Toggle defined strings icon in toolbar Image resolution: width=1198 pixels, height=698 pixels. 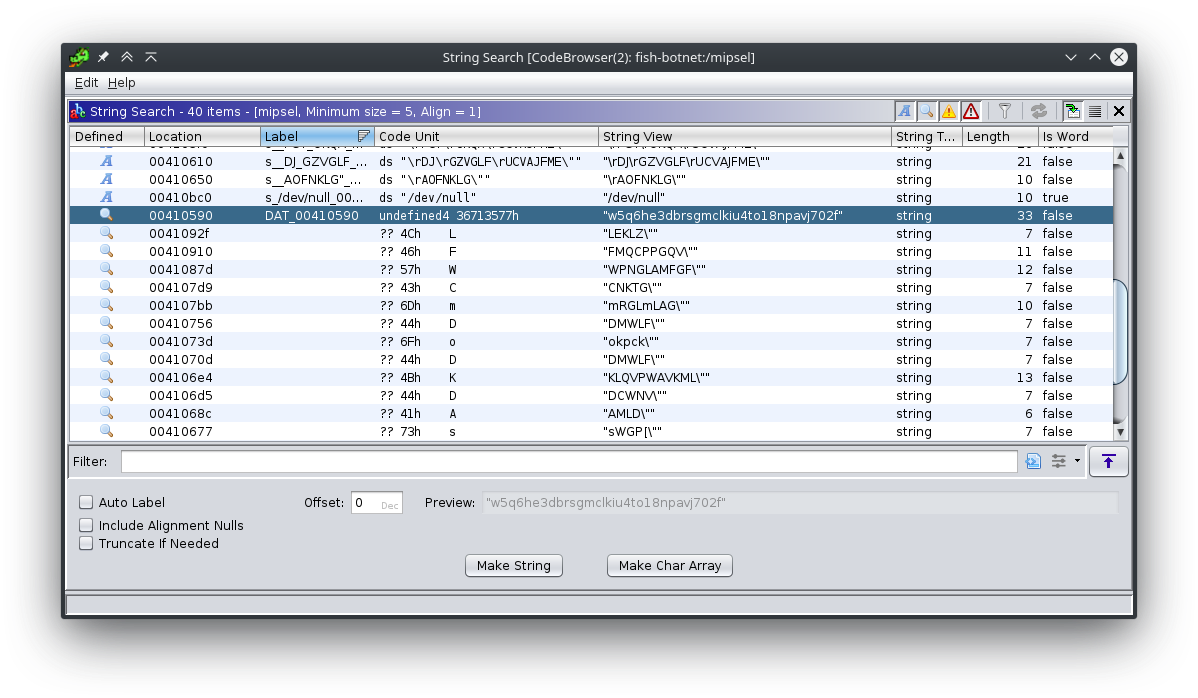click(904, 111)
